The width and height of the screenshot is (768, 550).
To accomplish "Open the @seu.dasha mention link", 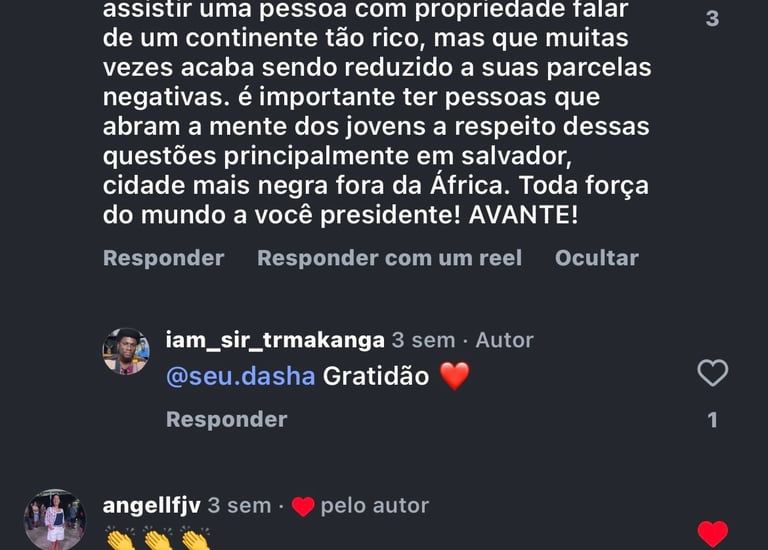I will click(240, 376).
